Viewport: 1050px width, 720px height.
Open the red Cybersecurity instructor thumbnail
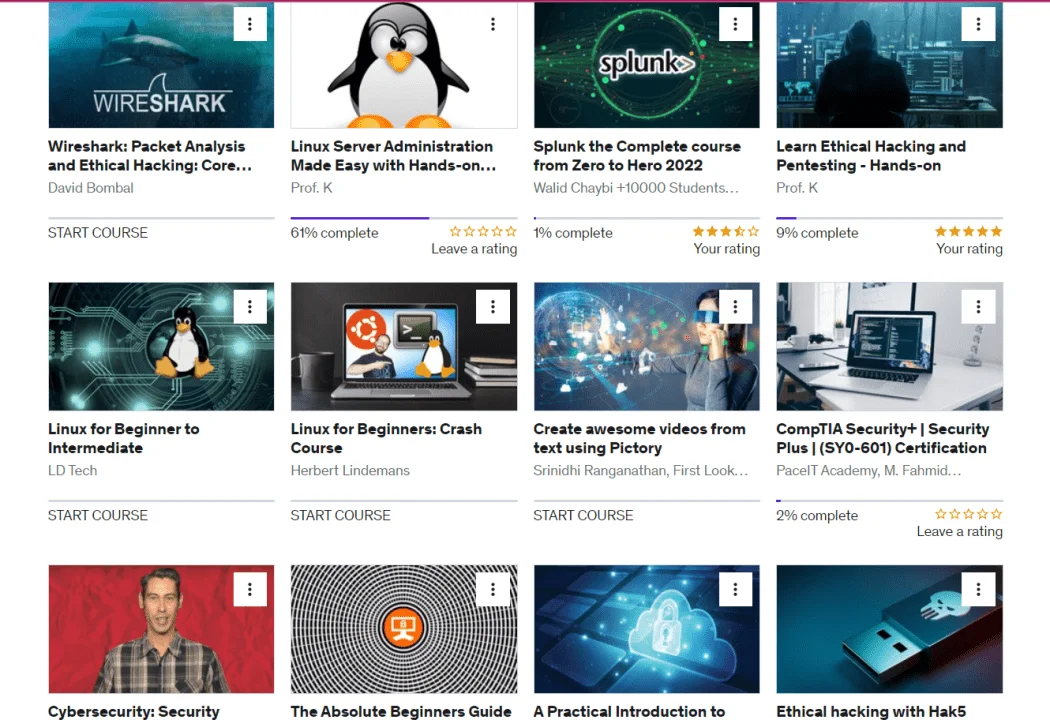click(161, 629)
